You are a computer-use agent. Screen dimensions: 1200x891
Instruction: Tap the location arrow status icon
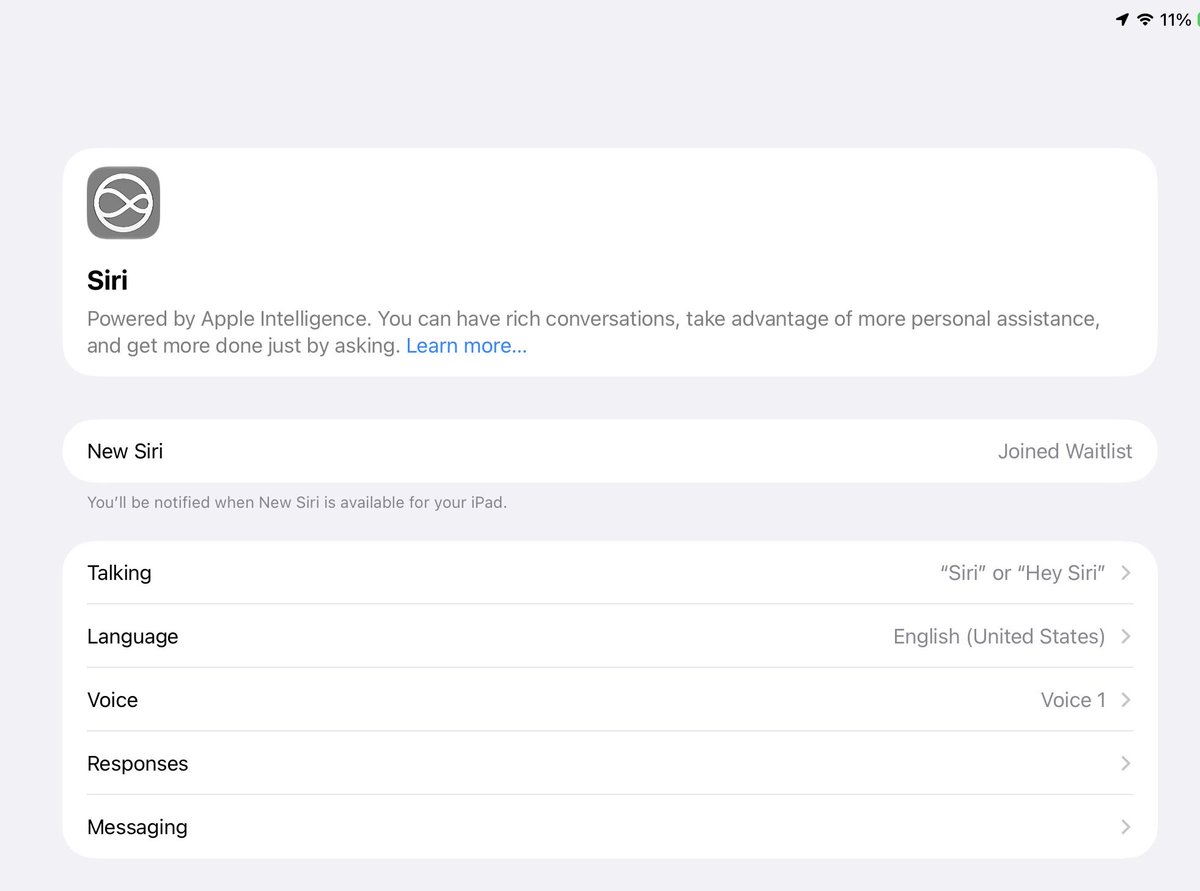point(1123,20)
